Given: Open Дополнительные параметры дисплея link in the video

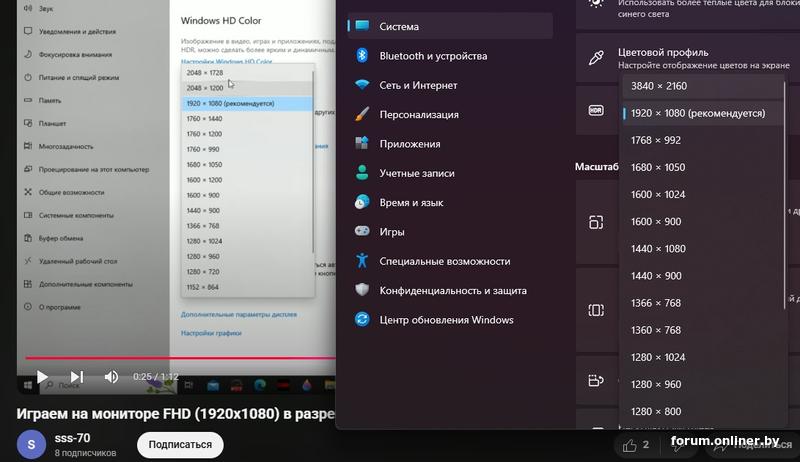Looking at the screenshot, I should [x=238, y=314].
